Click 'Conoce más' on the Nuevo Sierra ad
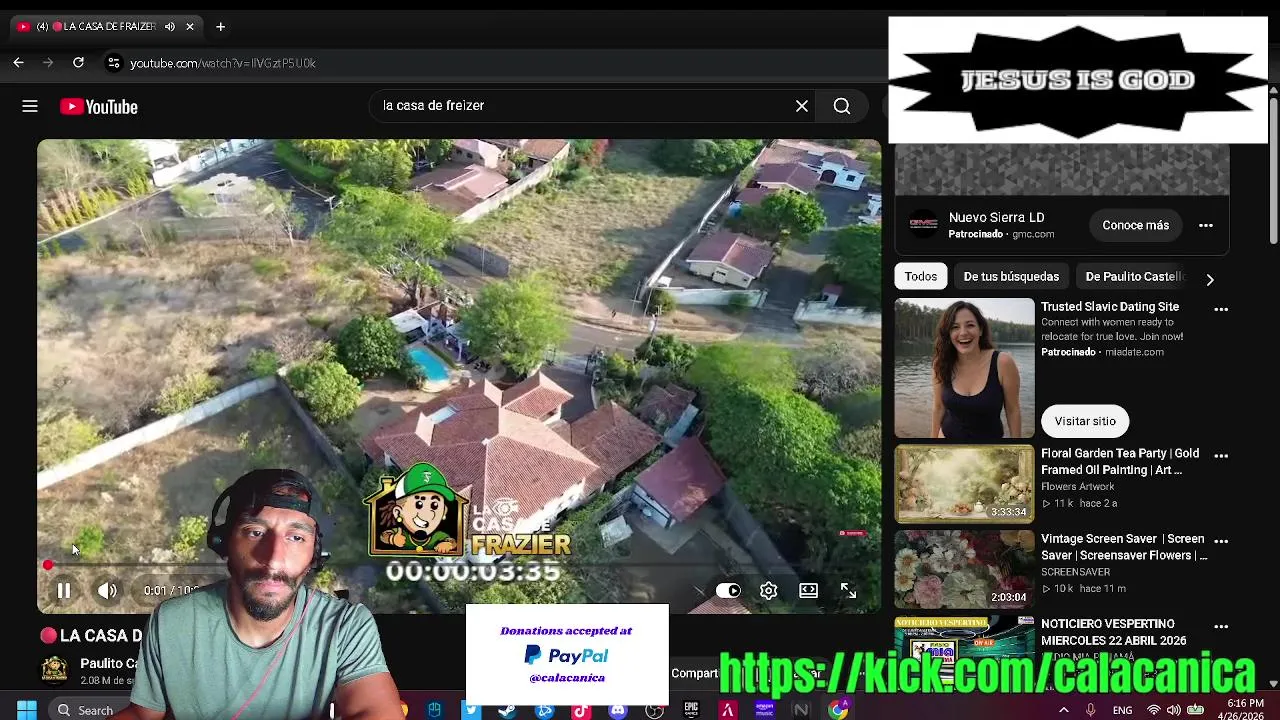This screenshot has height=720, width=1280. [1135, 225]
